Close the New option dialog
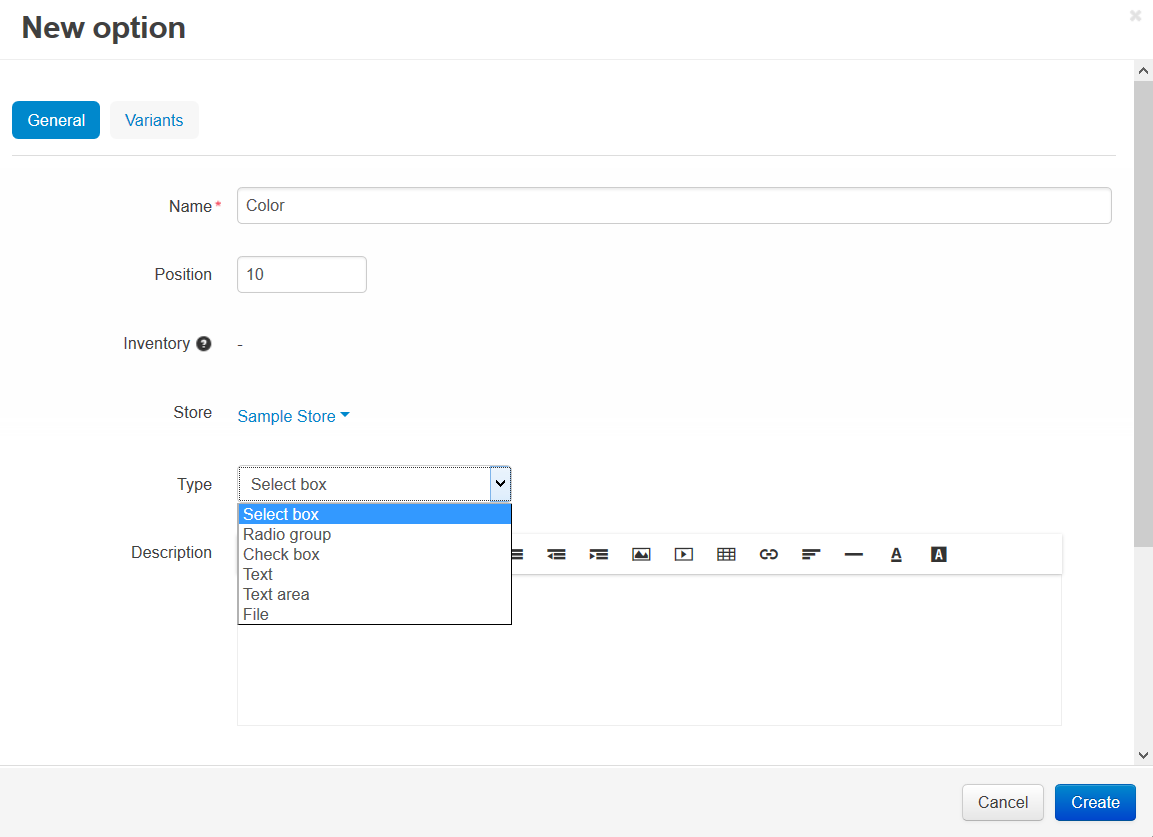The image size is (1153, 837). [1135, 15]
